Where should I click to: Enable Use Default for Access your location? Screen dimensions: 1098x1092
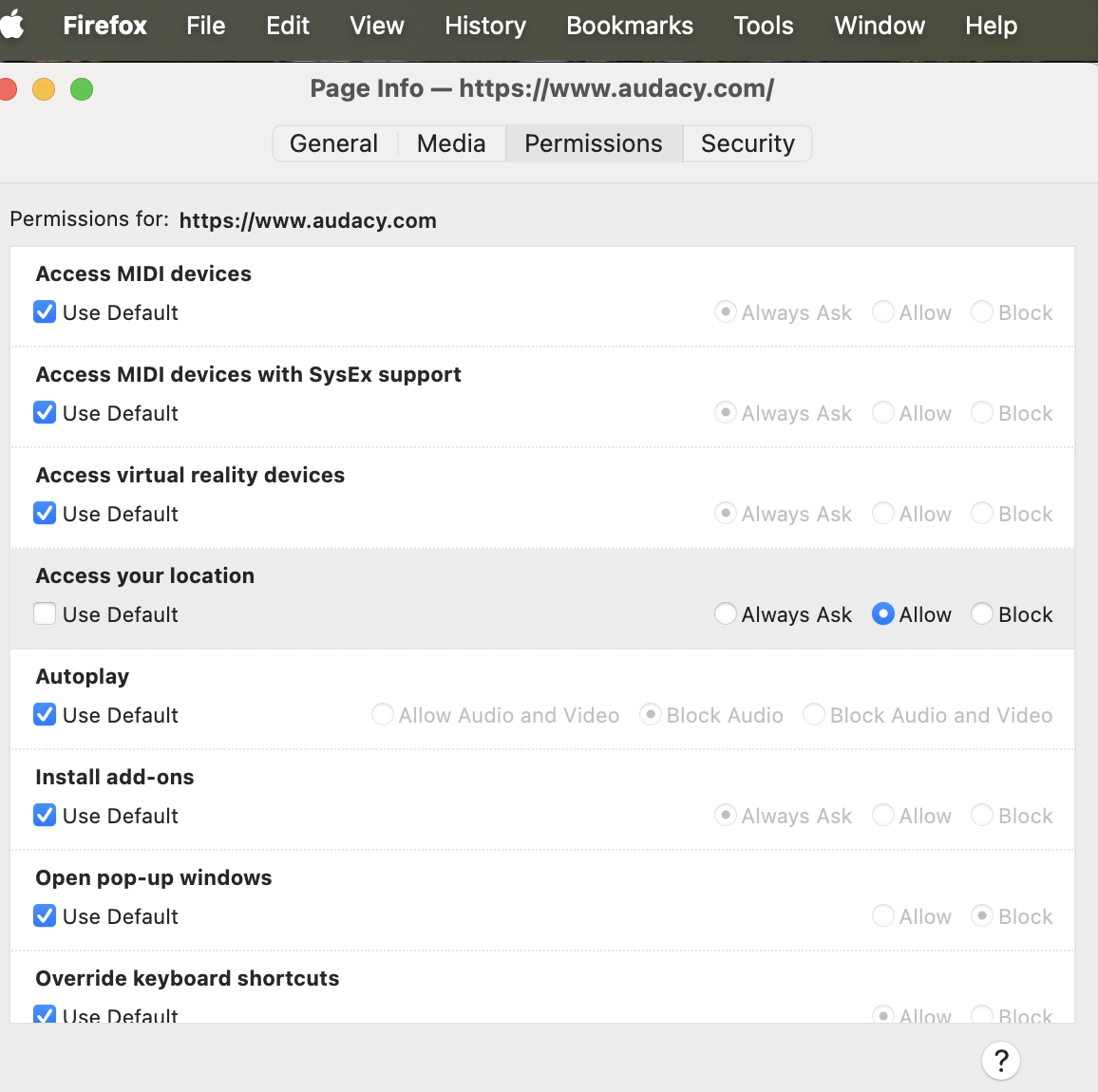[x=45, y=614]
